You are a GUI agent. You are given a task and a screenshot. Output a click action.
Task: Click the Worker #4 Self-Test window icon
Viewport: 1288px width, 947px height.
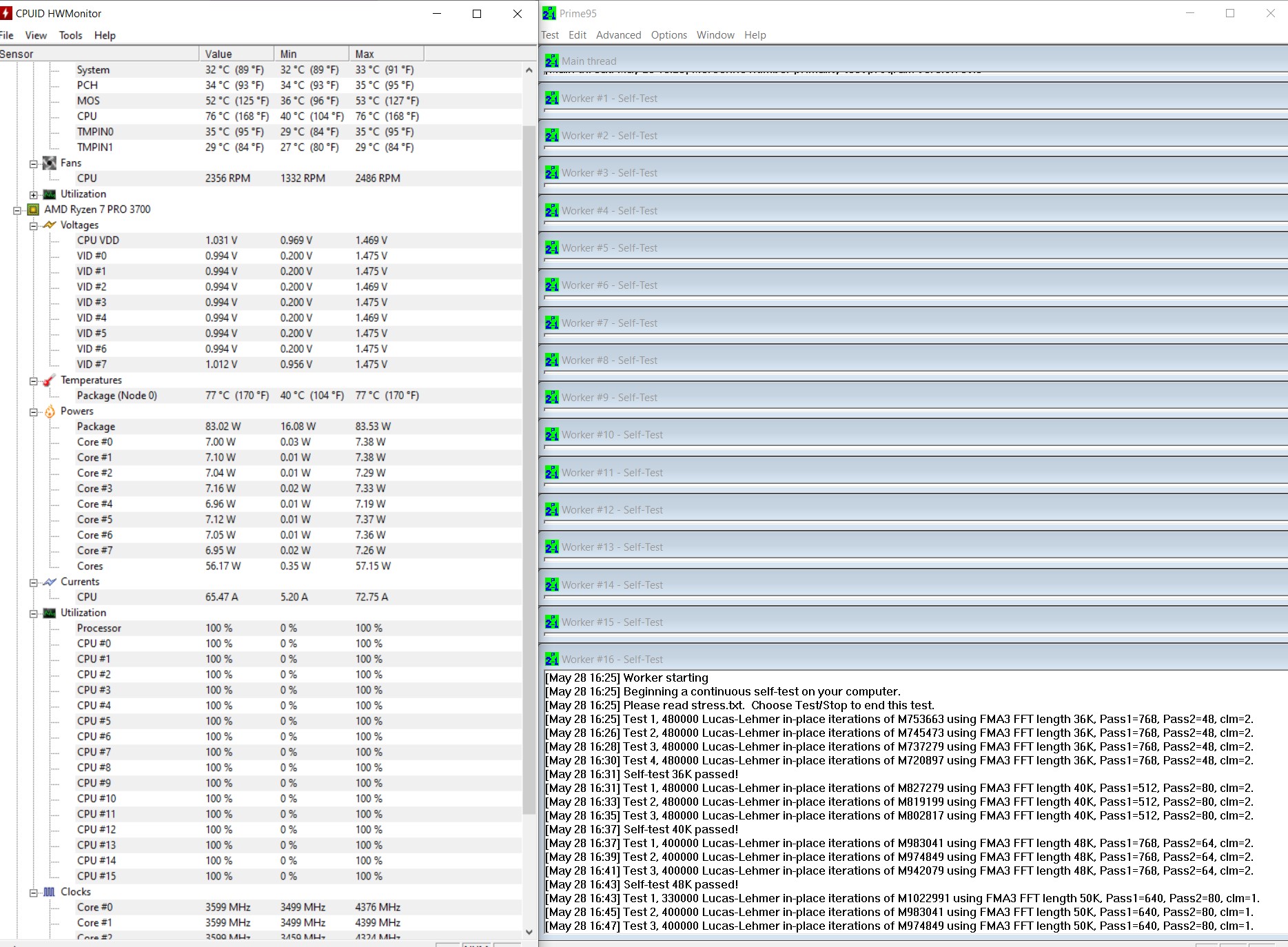pos(552,210)
